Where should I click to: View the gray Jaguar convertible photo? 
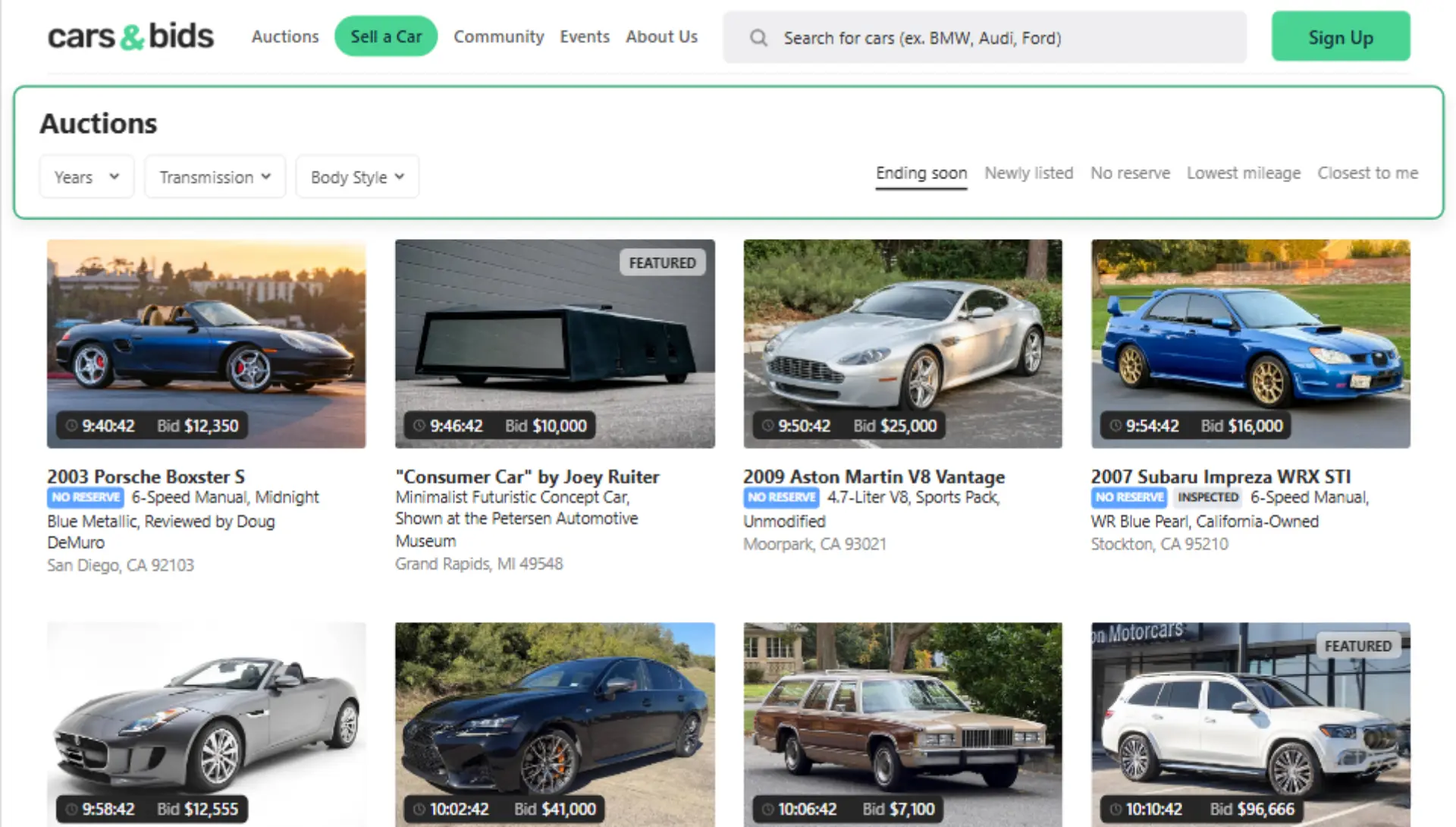pos(206,725)
